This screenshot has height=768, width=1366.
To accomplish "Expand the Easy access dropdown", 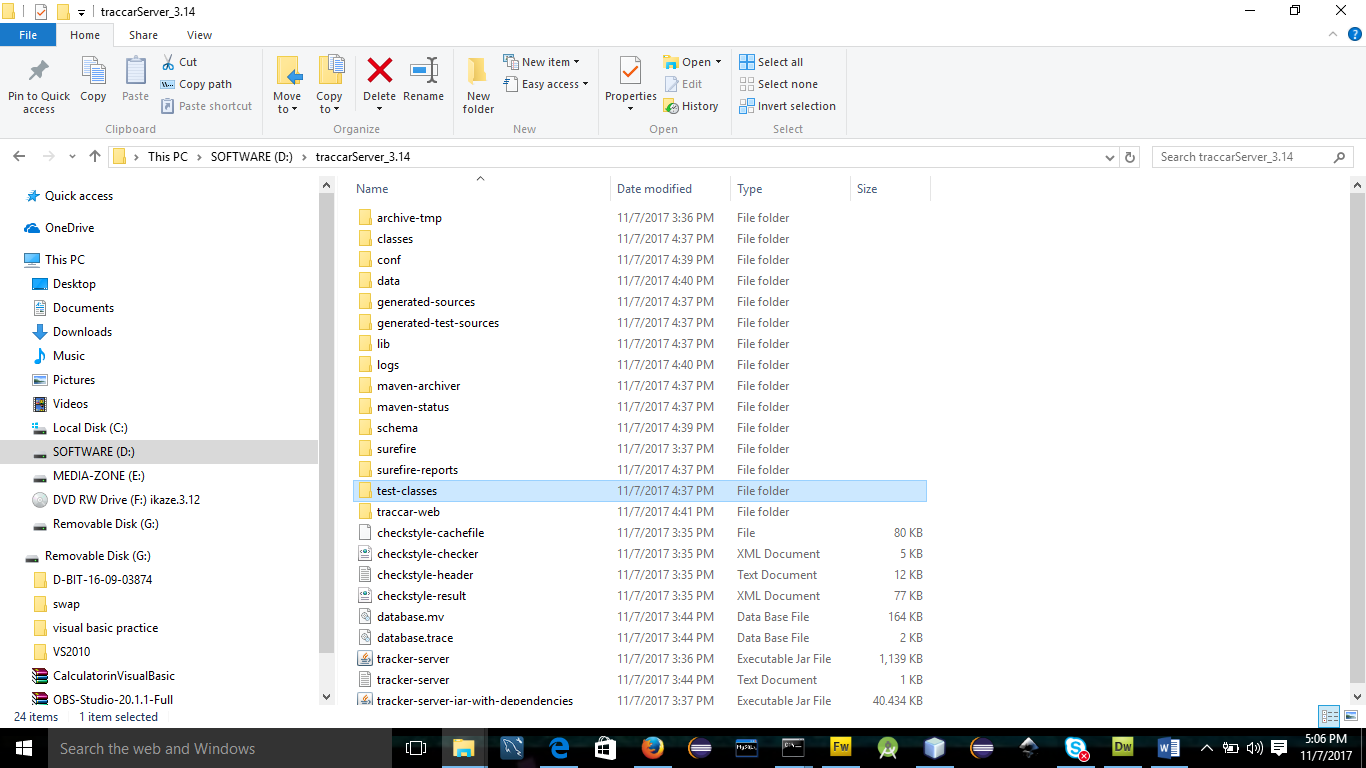I will point(546,84).
